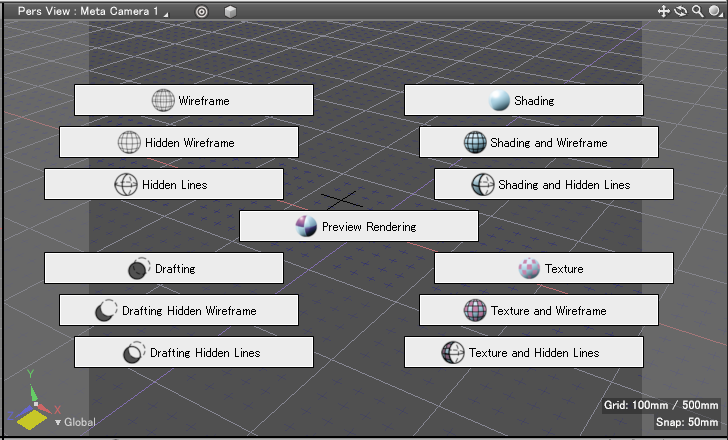Click the Snap: 50mm label

point(687,422)
